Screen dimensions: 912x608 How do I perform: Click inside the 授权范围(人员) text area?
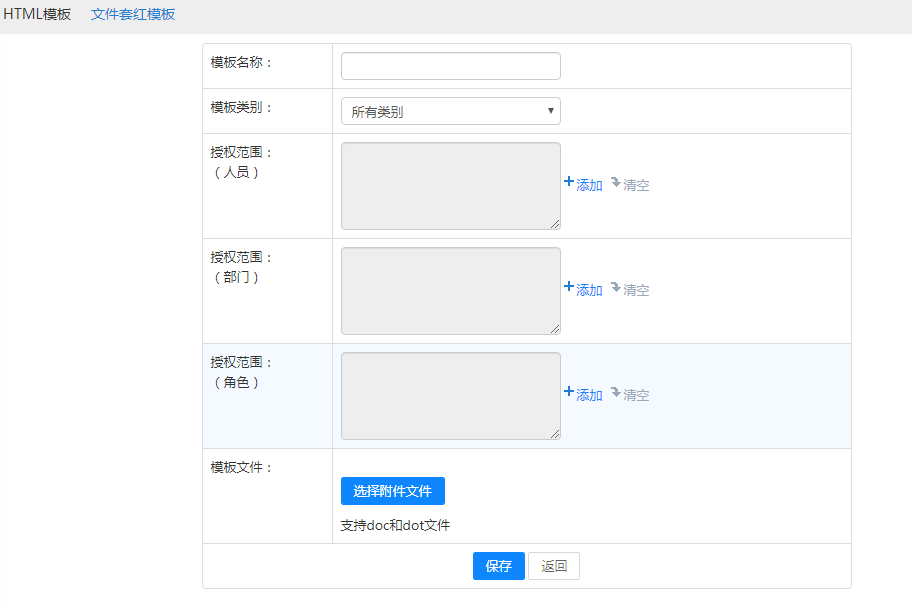450,185
